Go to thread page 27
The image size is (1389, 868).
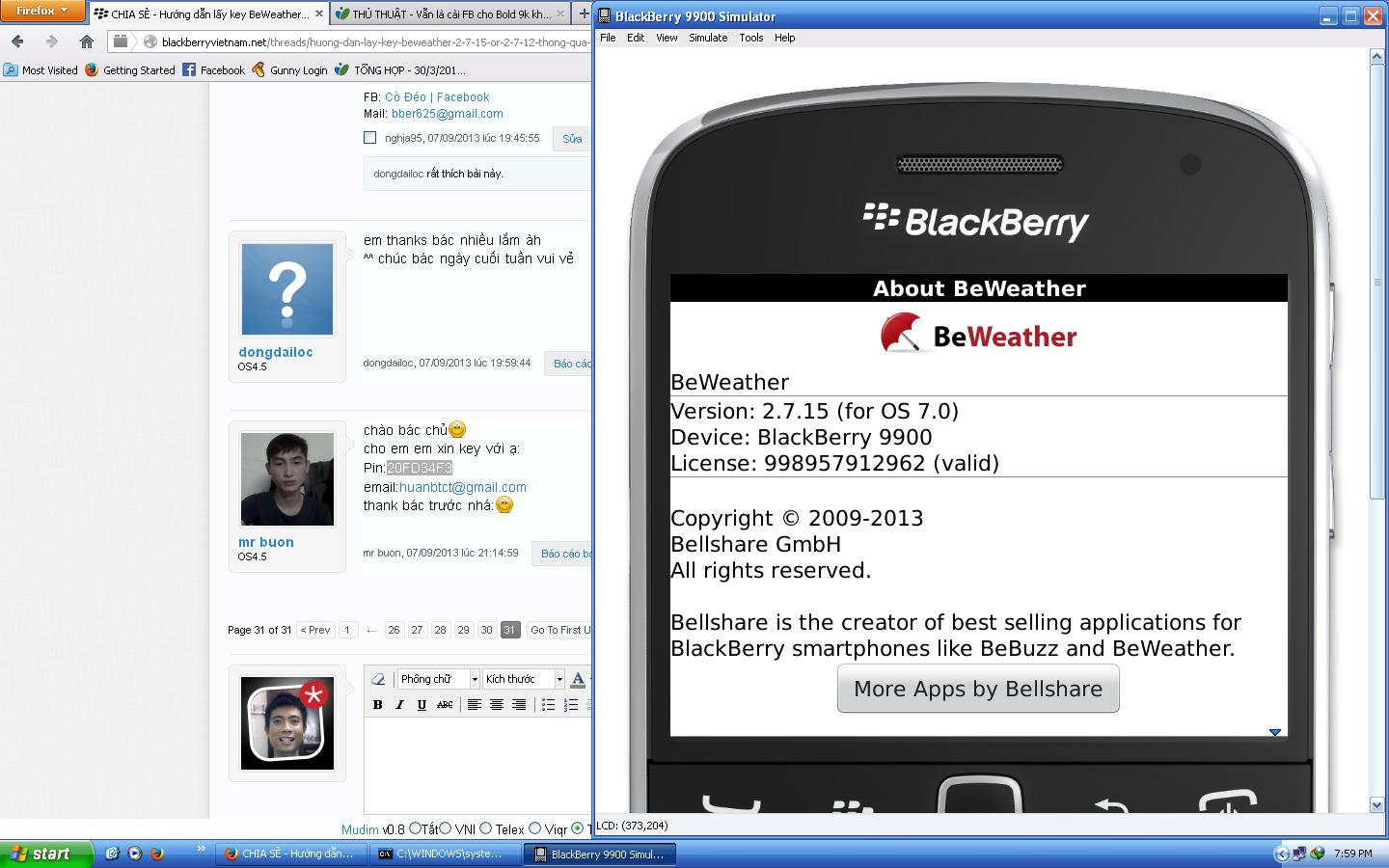[417, 630]
